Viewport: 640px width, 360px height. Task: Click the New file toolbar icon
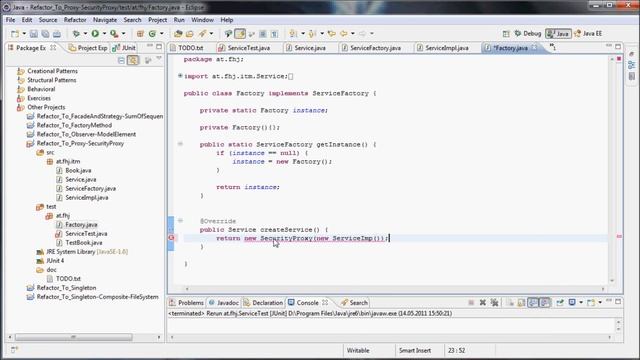tap(15, 33)
